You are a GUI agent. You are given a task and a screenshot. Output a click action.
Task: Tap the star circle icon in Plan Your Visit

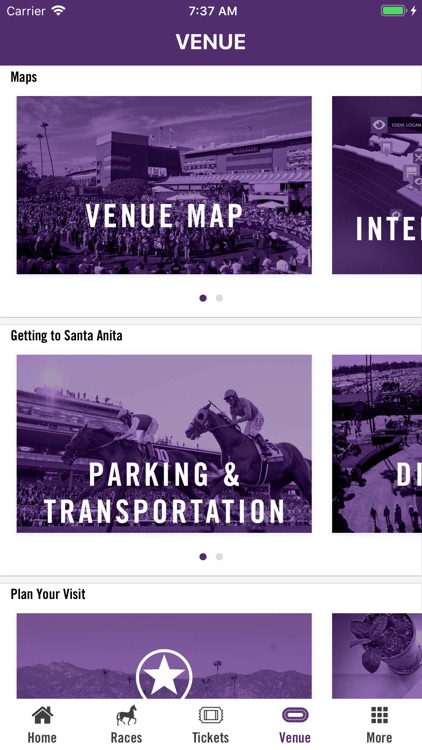(x=164, y=673)
